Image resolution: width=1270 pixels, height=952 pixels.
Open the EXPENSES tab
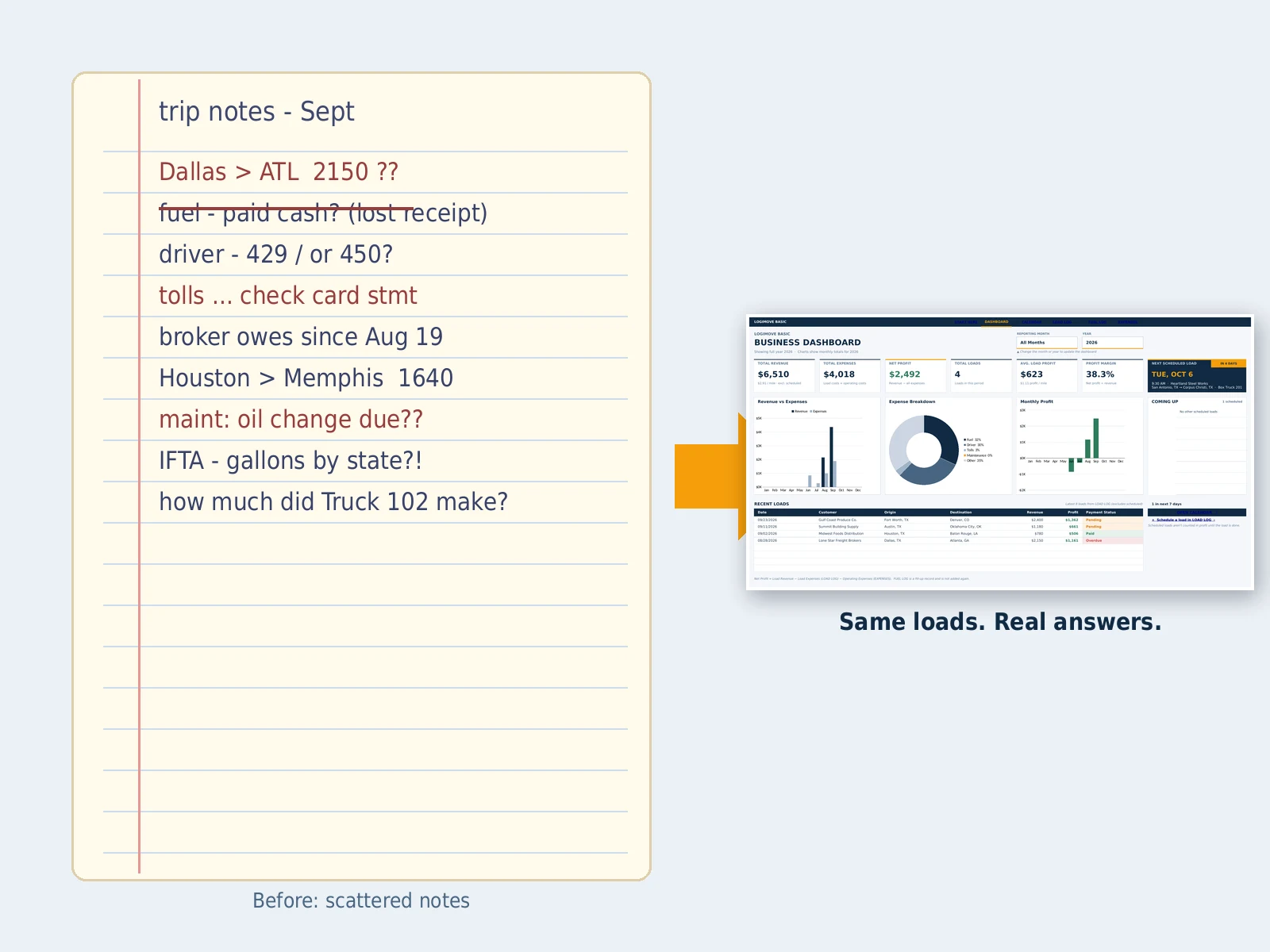pyautogui.click(x=1128, y=322)
